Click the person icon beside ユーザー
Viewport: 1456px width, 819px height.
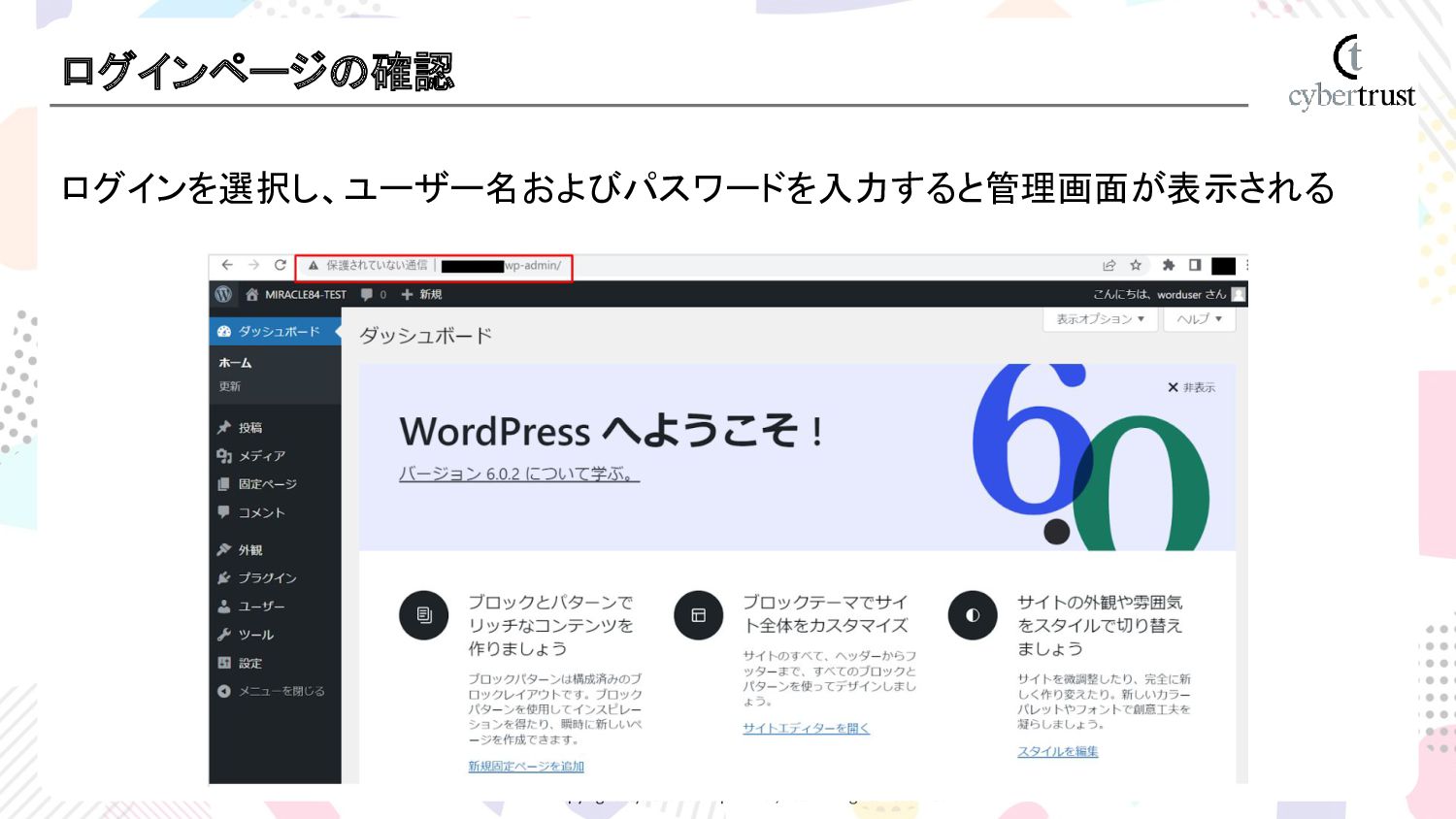pyautogui.click(x=224, y=606)
